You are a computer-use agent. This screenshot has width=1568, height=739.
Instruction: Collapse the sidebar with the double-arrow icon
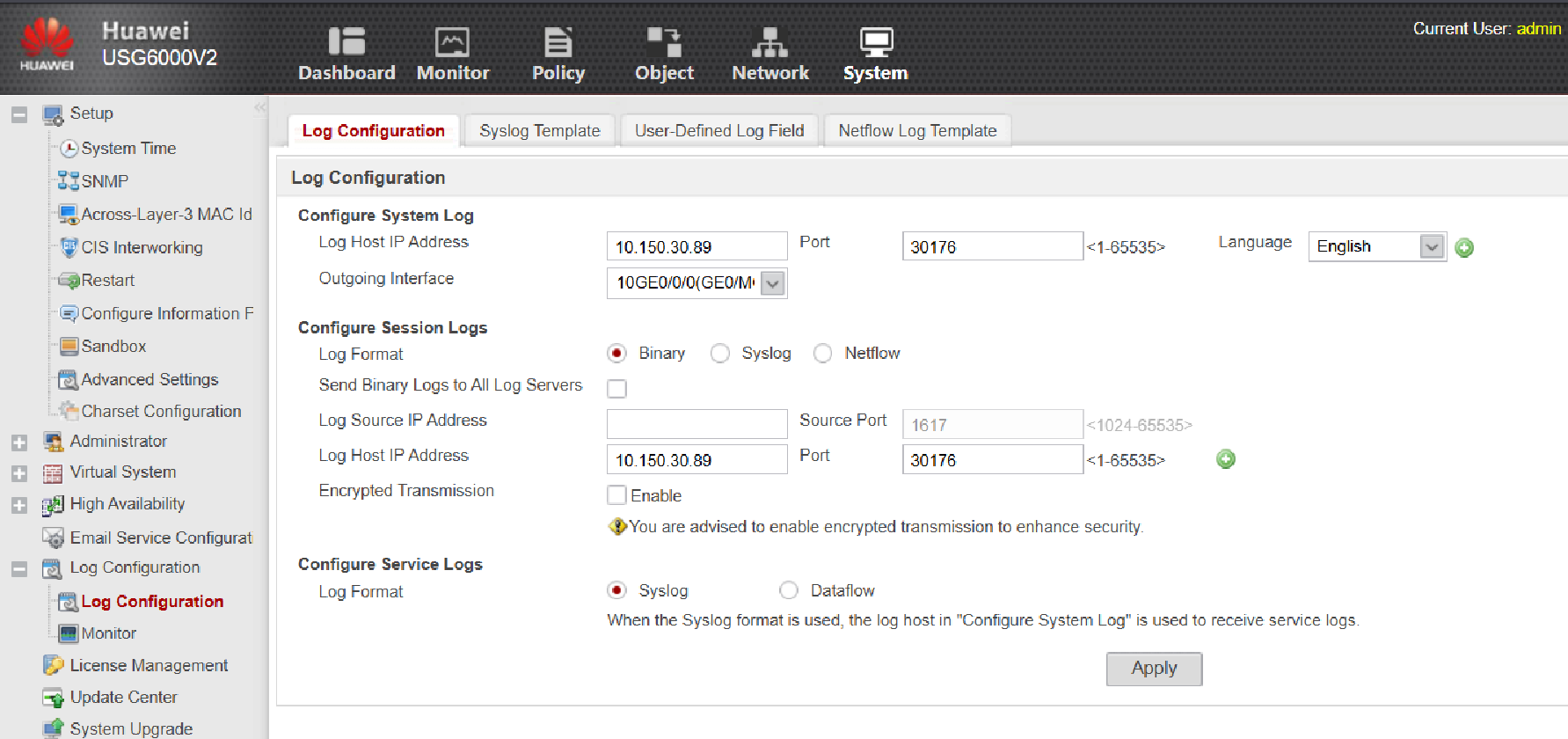pos(259,108)
